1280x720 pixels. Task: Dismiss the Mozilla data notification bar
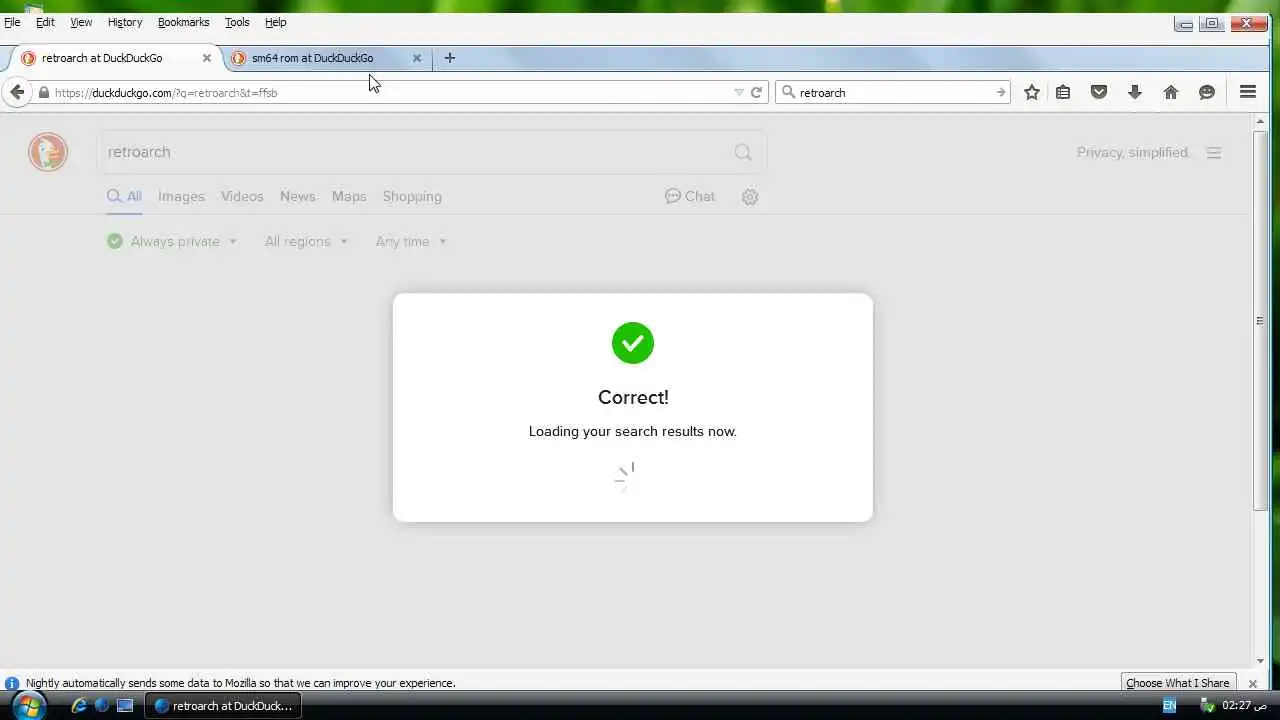point(1252,684)
